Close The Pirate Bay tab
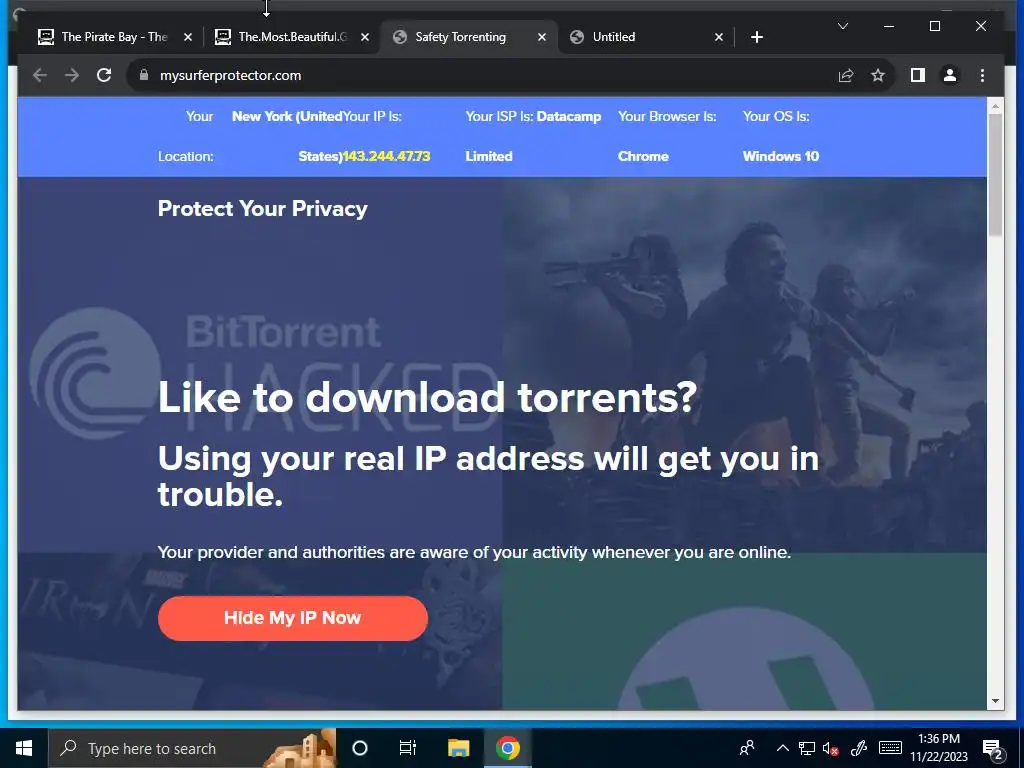Viewport: 1024px width, 768px height. point(188,37)
